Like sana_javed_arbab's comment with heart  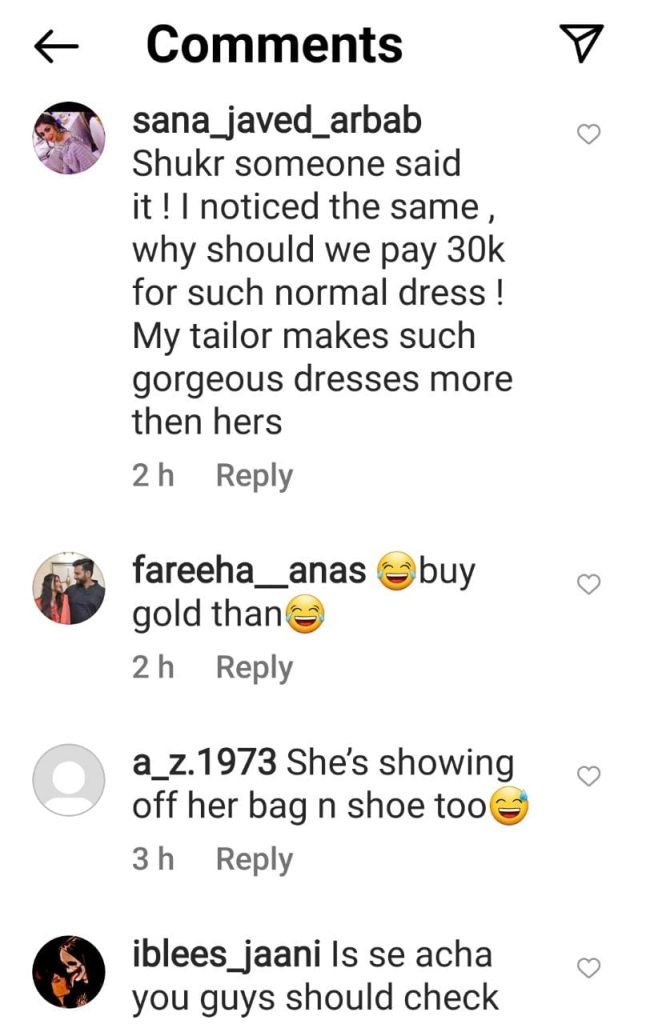[589, 134]
